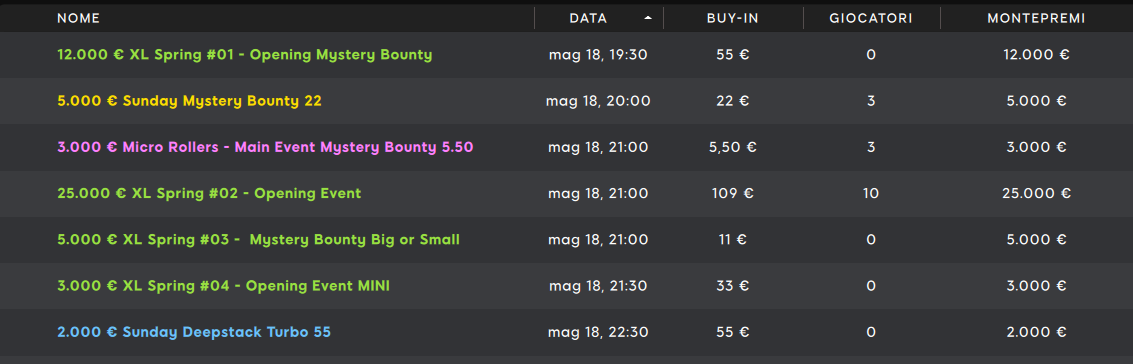Screen dimensions: 1133x364
Task: Click the 109 € buy-in cell
Action: tap(733, 194)
